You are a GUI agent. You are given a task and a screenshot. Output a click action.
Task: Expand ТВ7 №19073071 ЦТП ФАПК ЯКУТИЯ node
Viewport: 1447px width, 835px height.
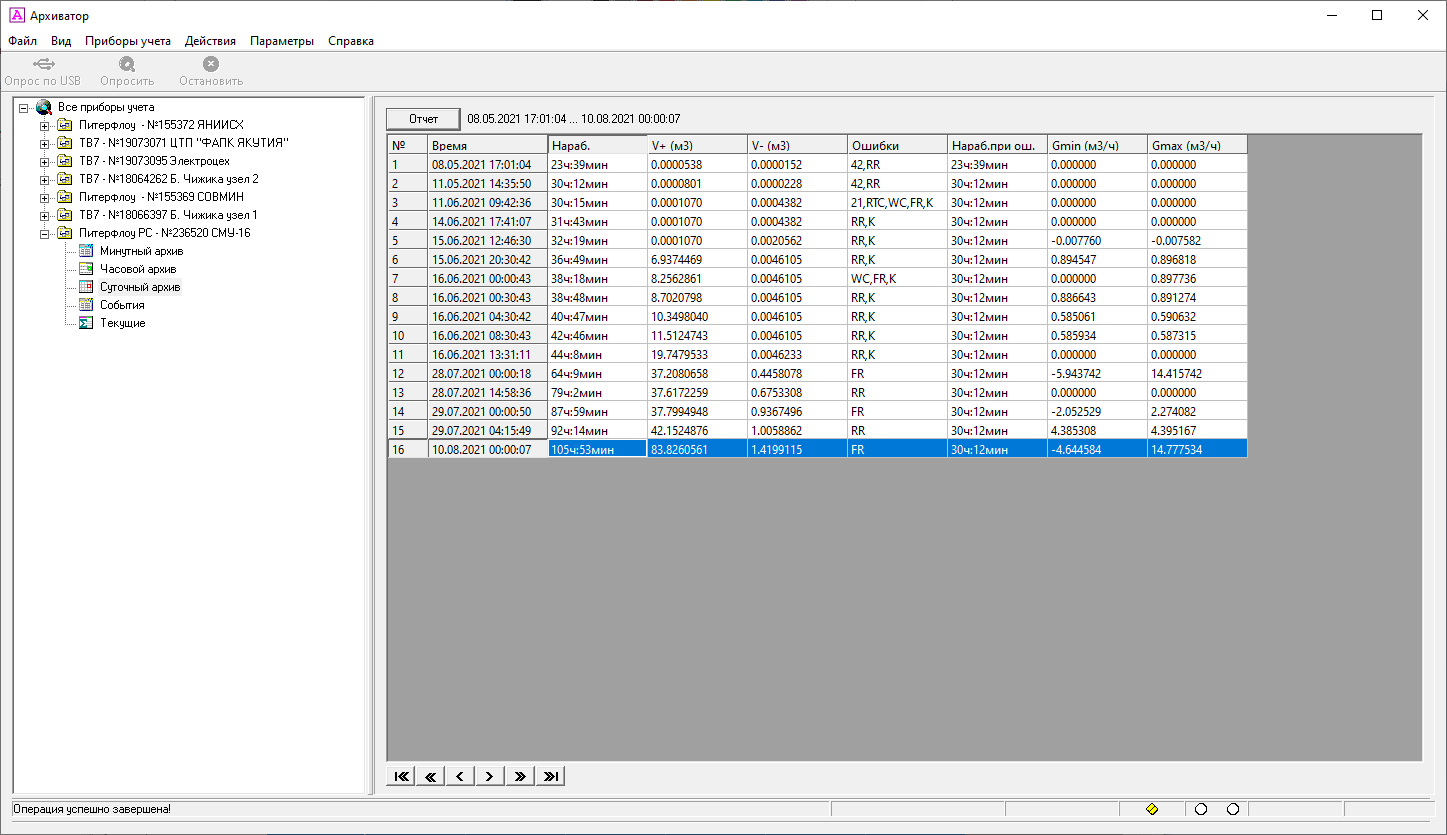[44, 144]
